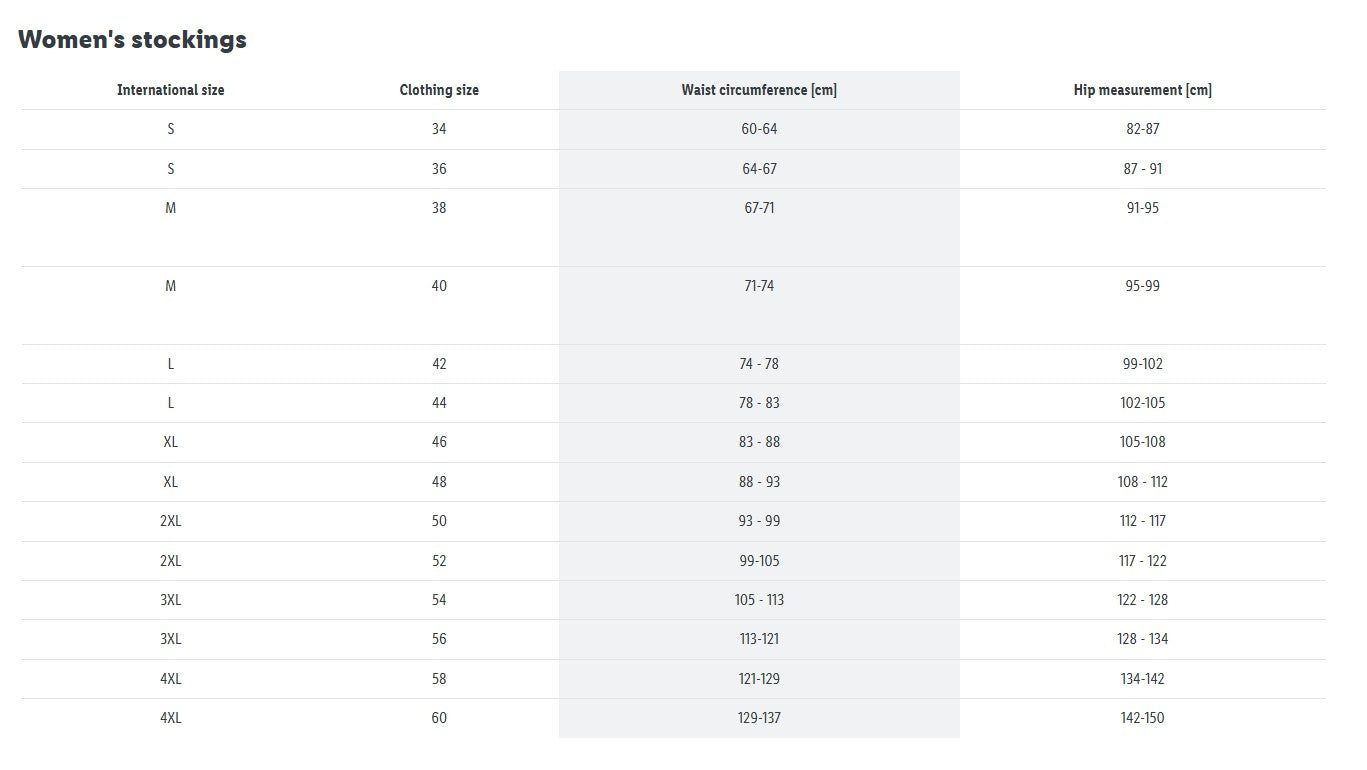Click hip value 102-105
Image resolution: width=1367 pixels, height=770 pixels.
point(1142,403)
